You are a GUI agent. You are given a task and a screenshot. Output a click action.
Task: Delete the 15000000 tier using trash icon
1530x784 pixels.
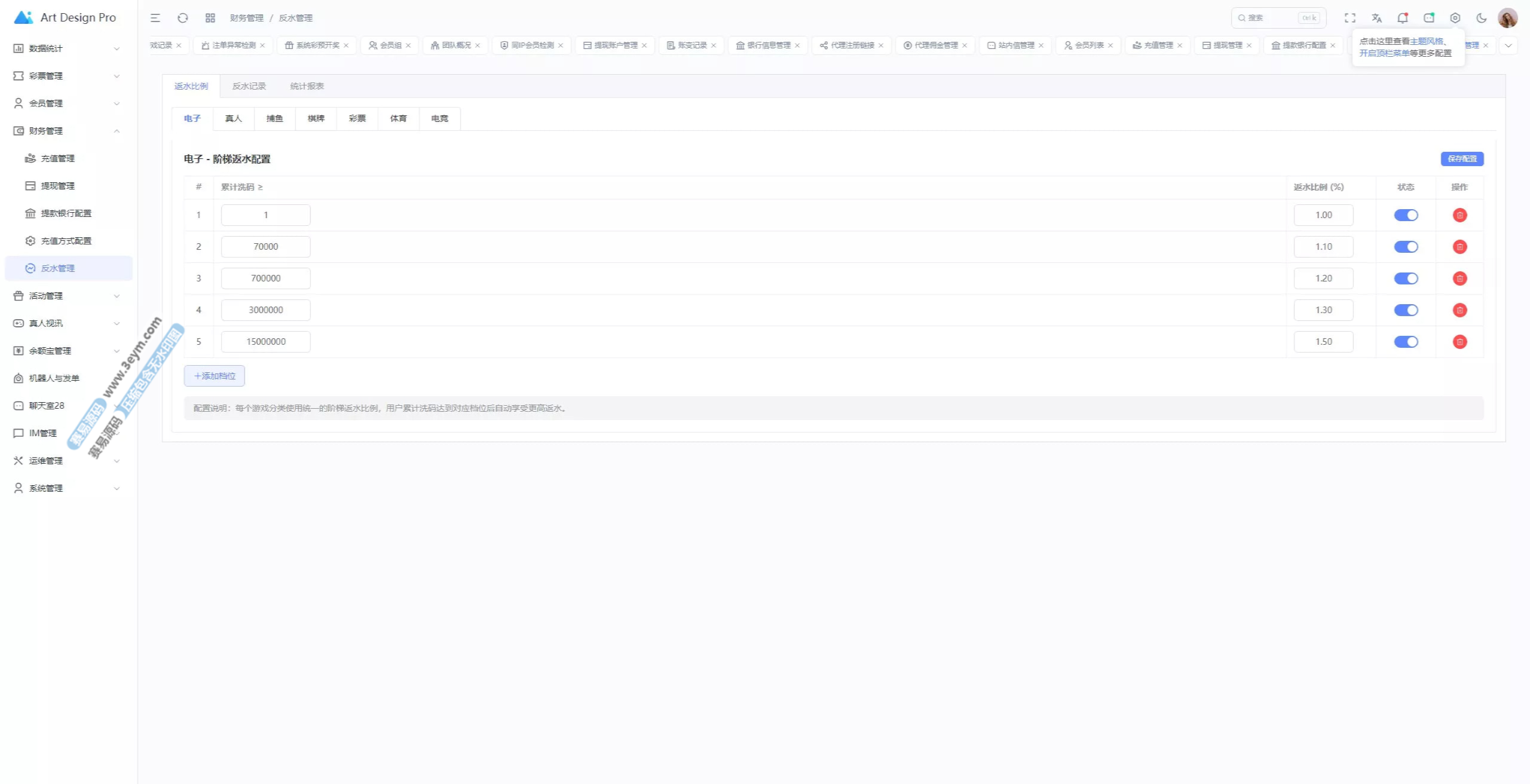pos(1459,342)
